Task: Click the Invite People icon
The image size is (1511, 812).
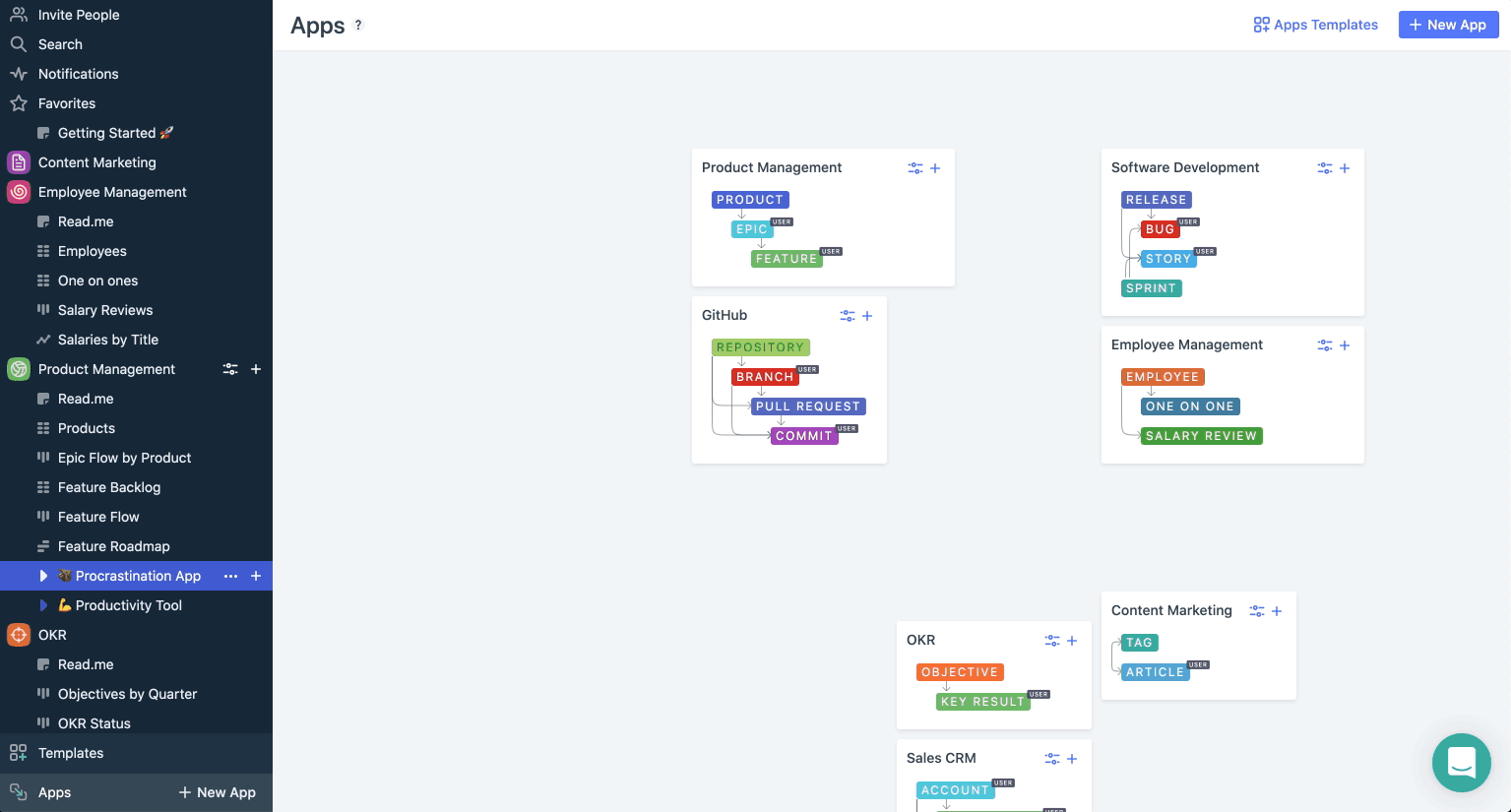Action: pyautogui.click(x=19, y=14)
